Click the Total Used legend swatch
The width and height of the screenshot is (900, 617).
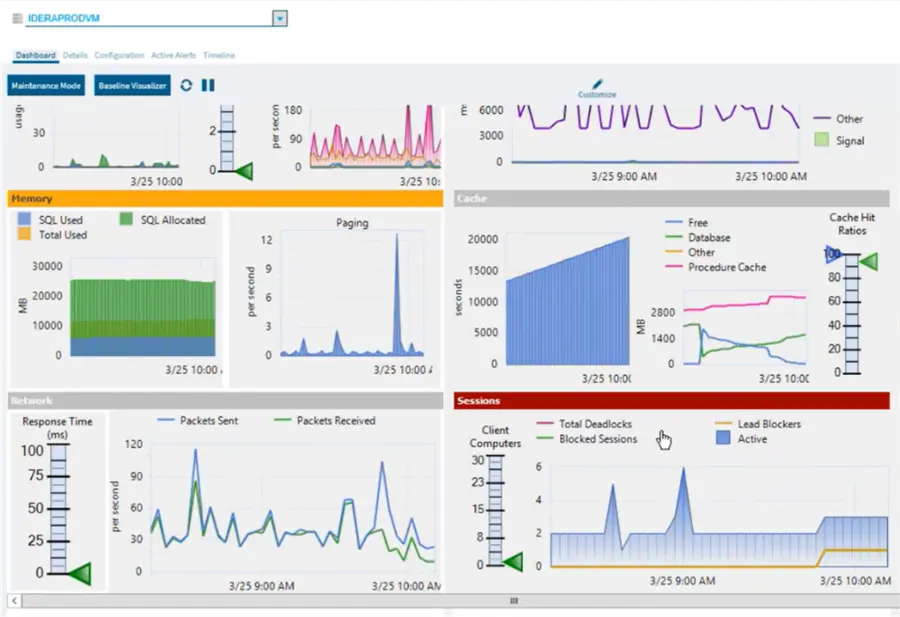tap(24, 234)
